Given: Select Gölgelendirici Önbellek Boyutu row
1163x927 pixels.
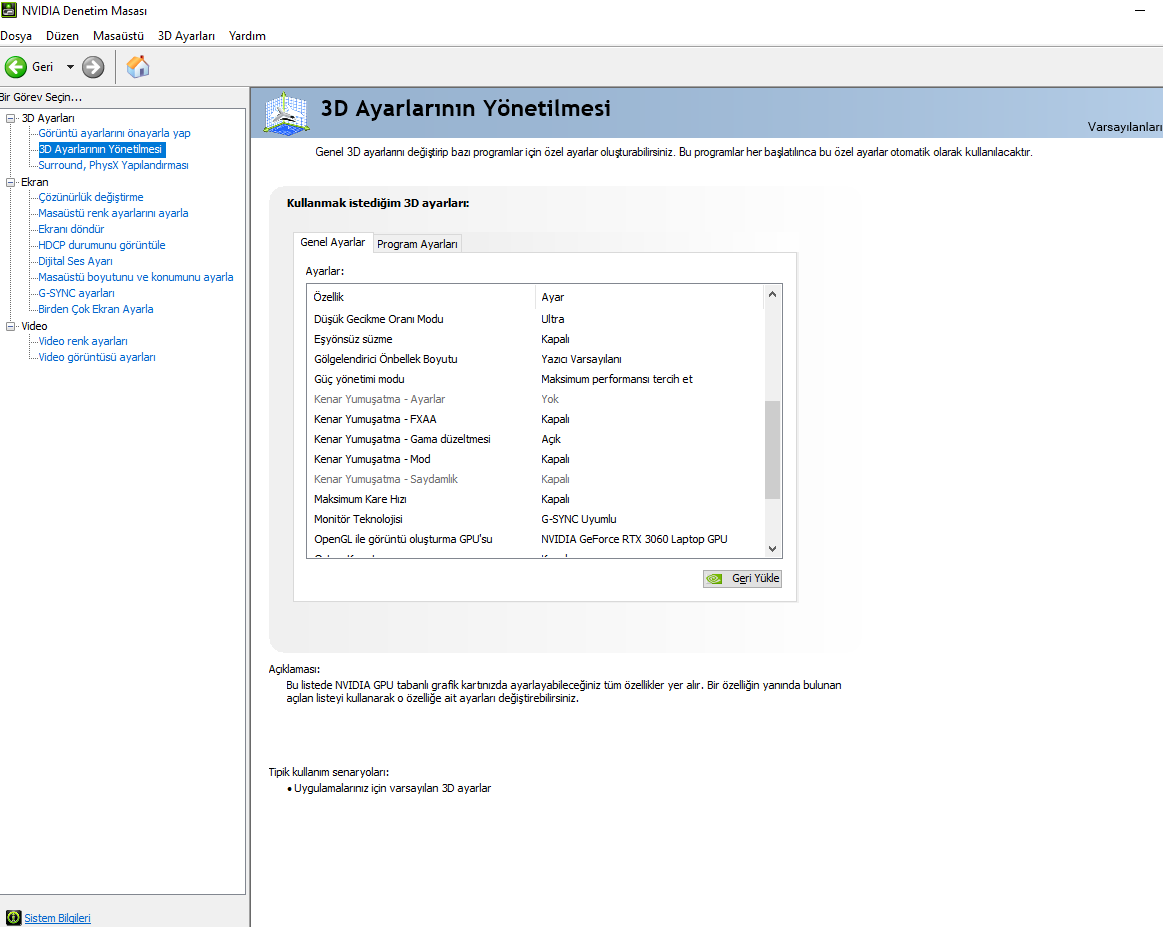Looking at the screenshot, I should coord(535,359).
